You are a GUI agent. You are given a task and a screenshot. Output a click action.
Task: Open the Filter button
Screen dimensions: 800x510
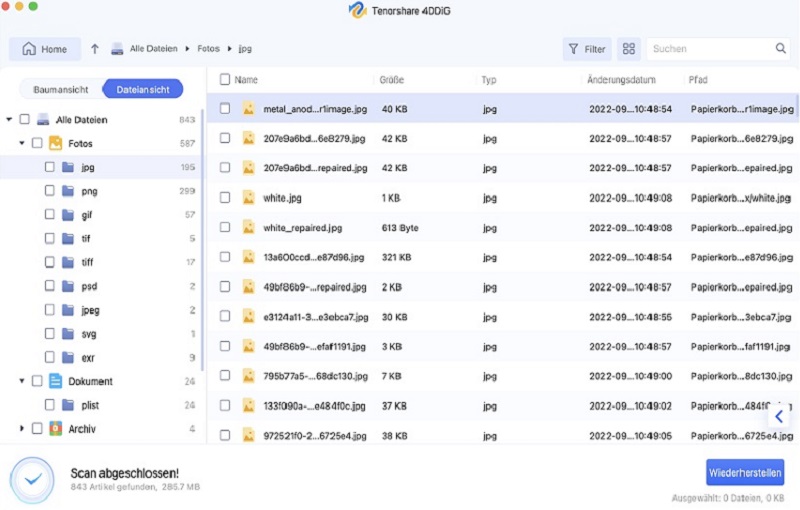coord(587,49)
